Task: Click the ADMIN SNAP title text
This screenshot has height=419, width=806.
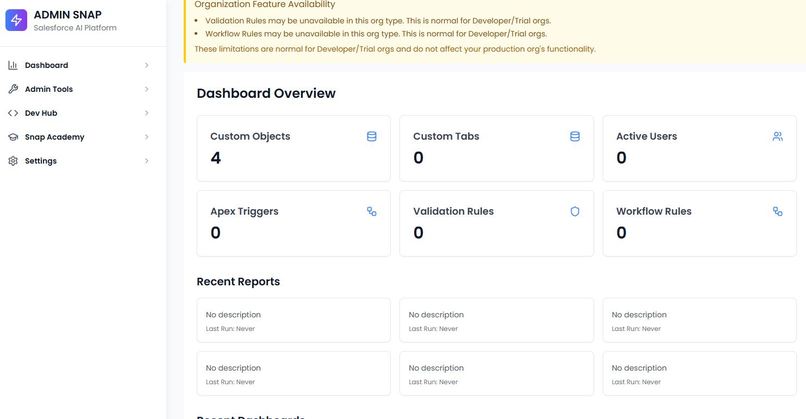Action: (x=68, y=15)
